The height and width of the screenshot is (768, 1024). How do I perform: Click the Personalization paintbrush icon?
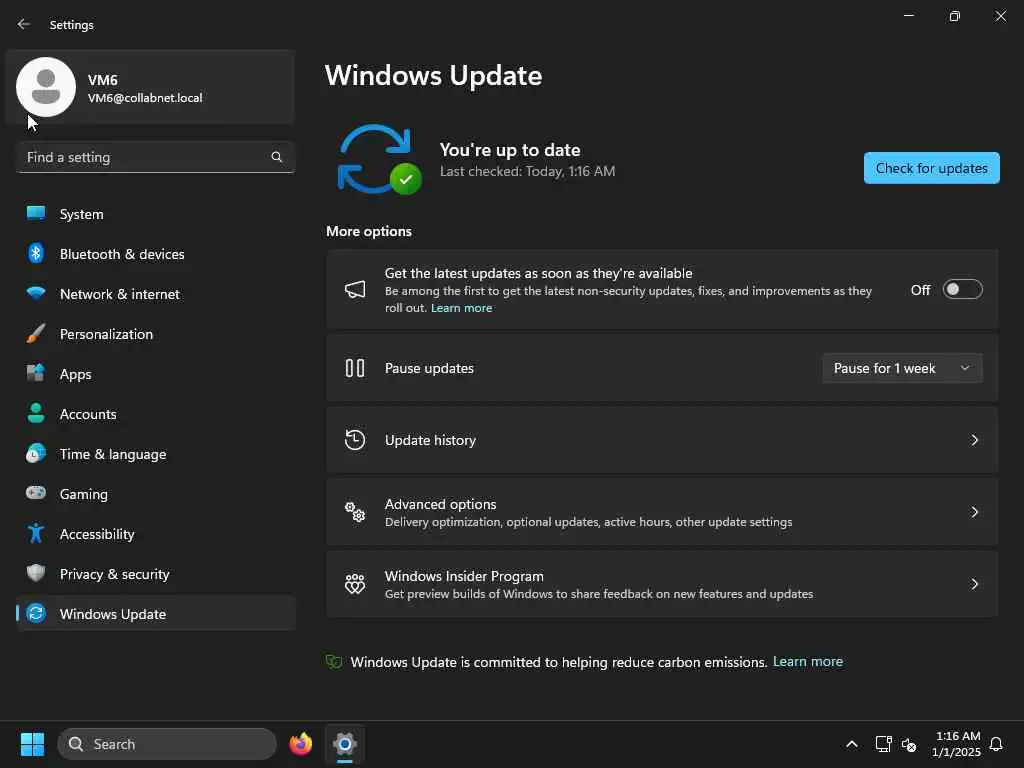(x=36, y=334)
